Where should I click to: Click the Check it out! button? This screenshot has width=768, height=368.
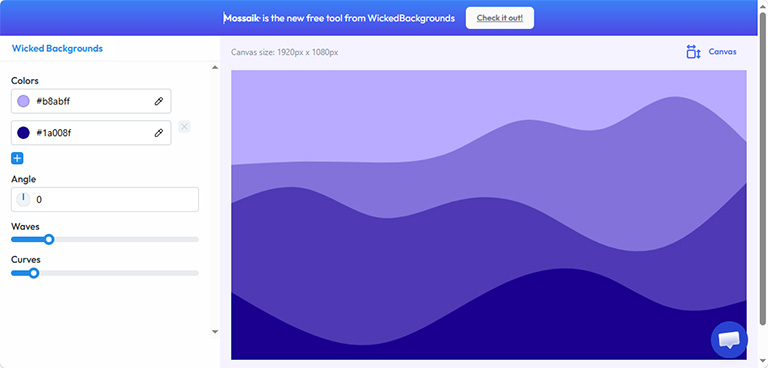[500, 18]
